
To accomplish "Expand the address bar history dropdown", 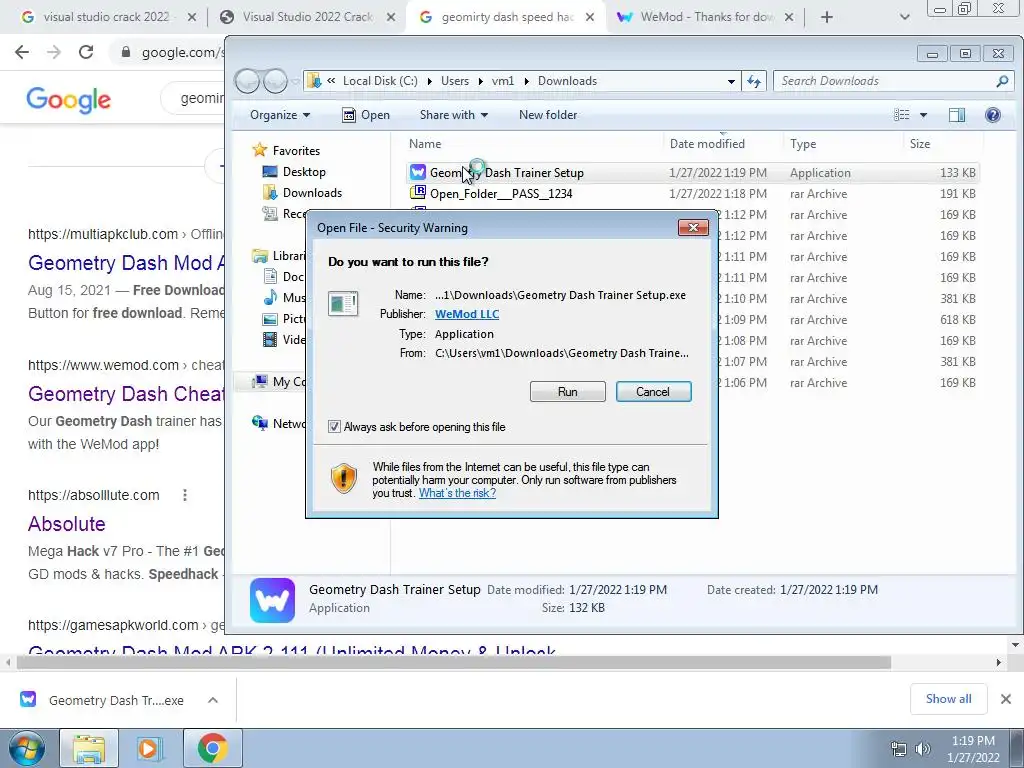I will click(x=731, y=81).
